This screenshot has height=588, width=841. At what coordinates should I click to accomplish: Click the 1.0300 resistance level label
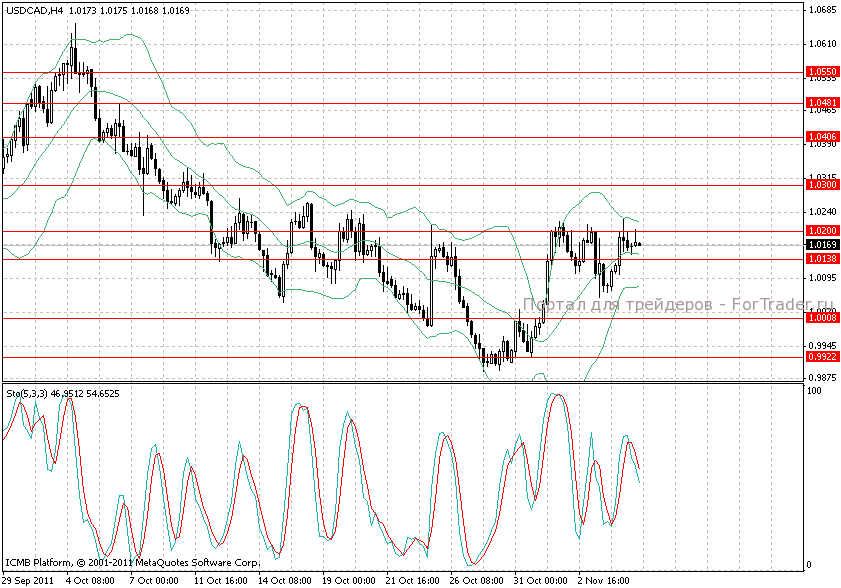(x=822, y=185)
